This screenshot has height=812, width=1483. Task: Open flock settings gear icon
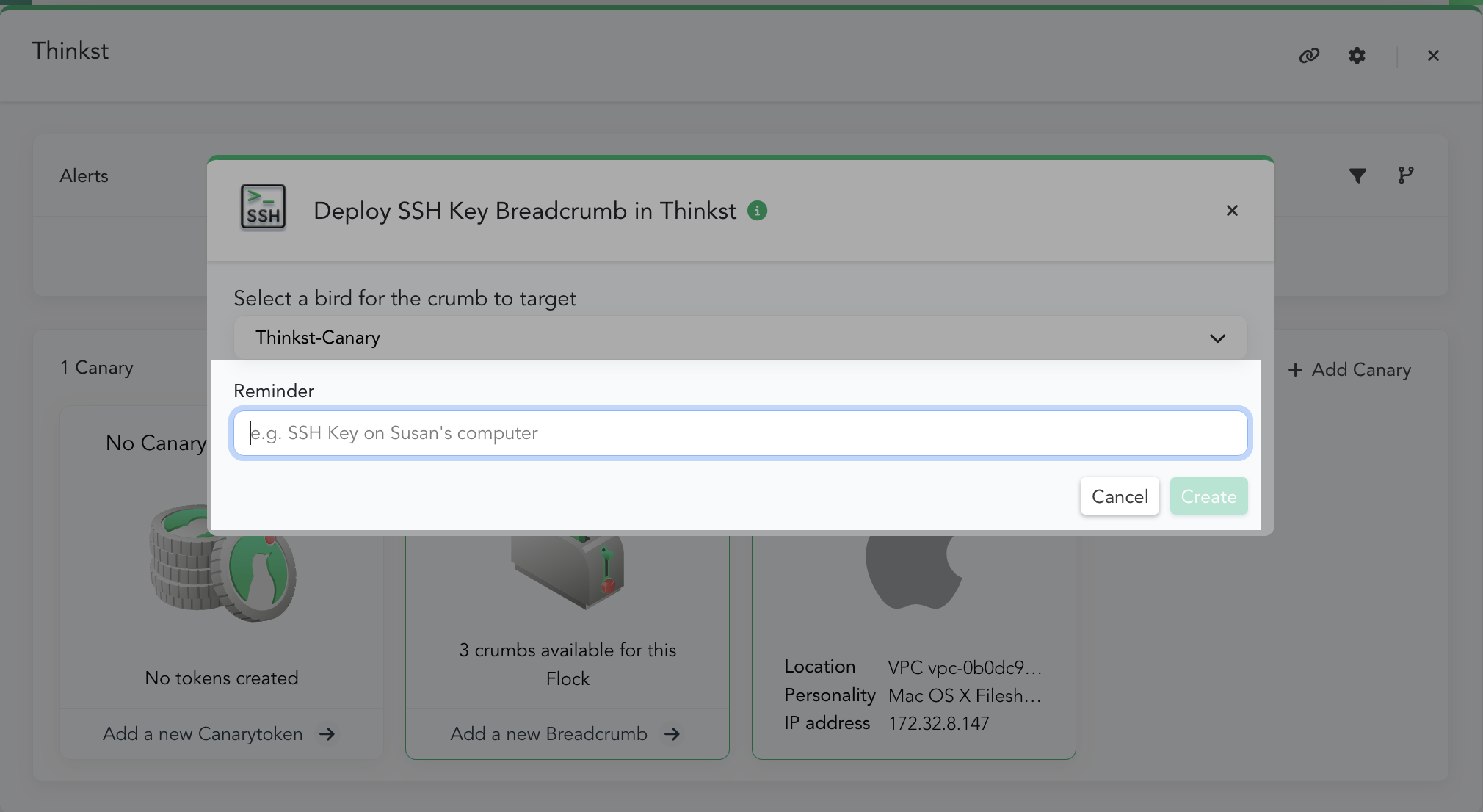tap(1357, 56)
